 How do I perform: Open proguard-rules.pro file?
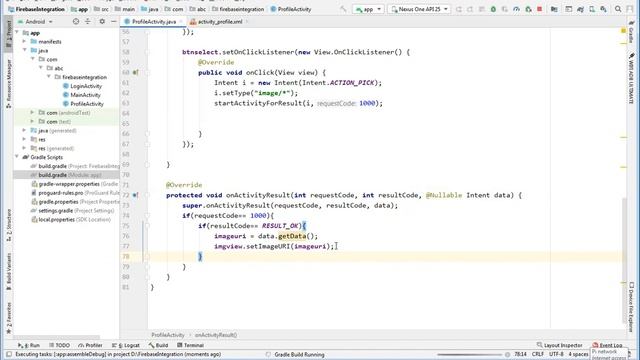pyautogui.click(x=75, y=193)
